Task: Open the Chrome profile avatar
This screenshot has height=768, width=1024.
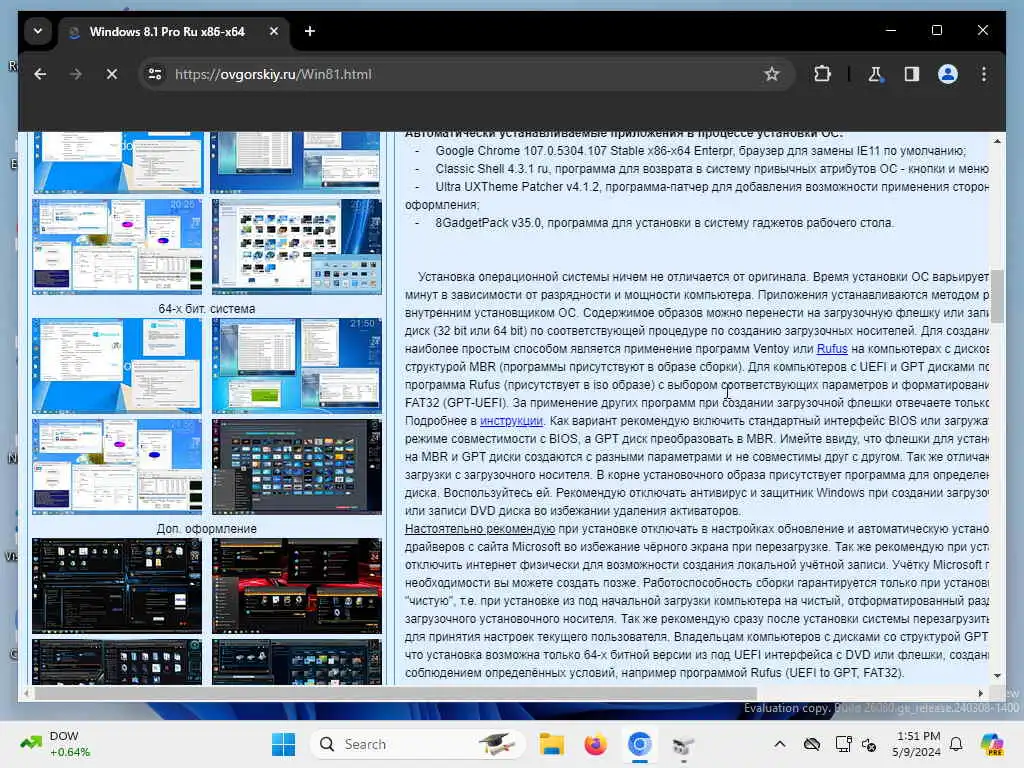Action: (x=948, y=74)
